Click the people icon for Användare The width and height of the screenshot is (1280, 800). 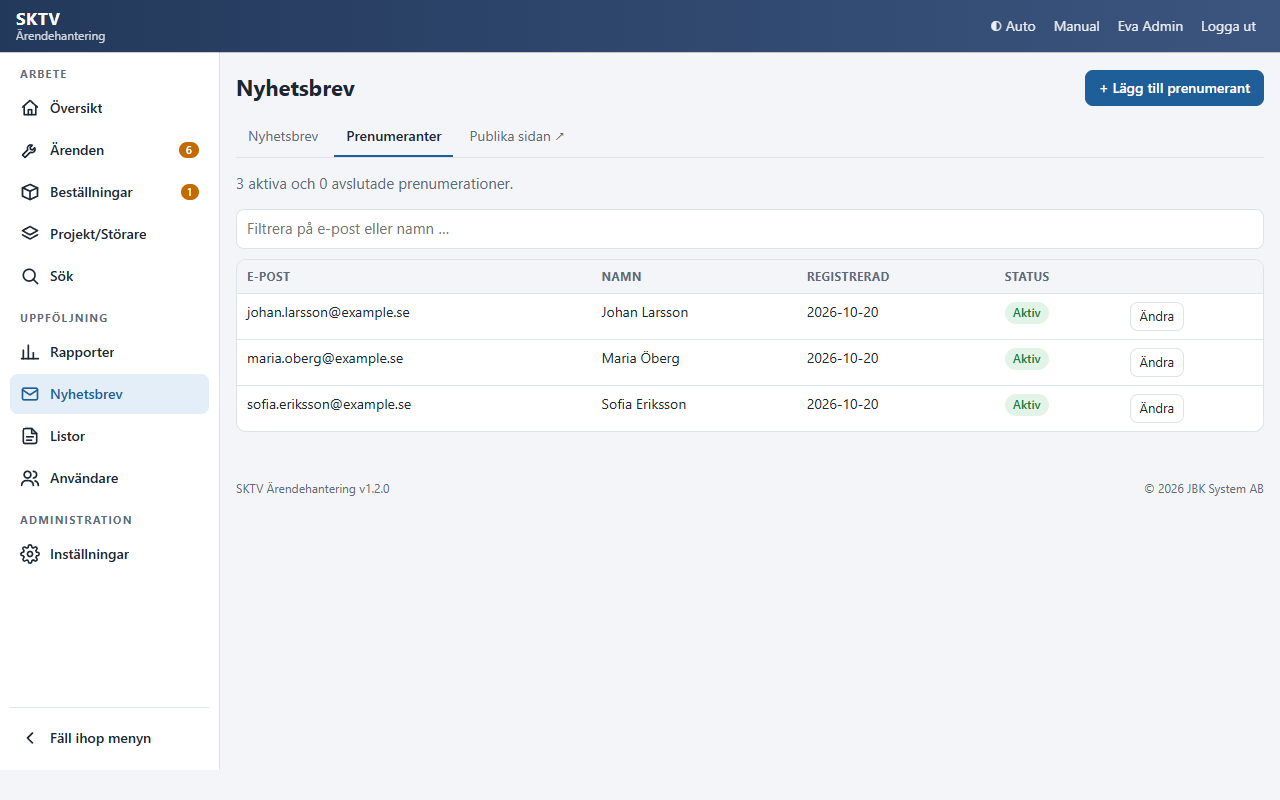tap(30, 478)
